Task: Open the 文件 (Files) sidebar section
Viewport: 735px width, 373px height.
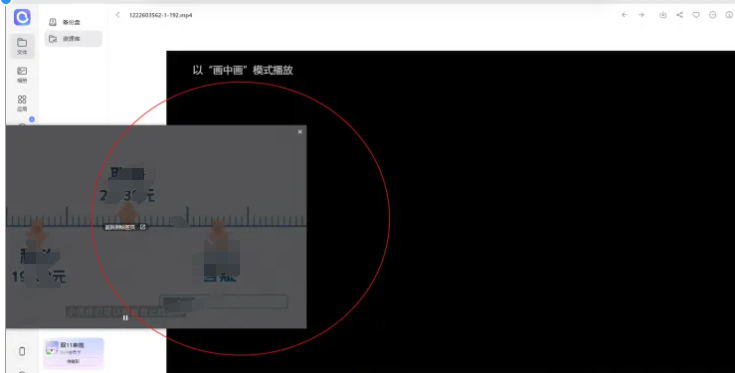Action: tap(22, 46)
